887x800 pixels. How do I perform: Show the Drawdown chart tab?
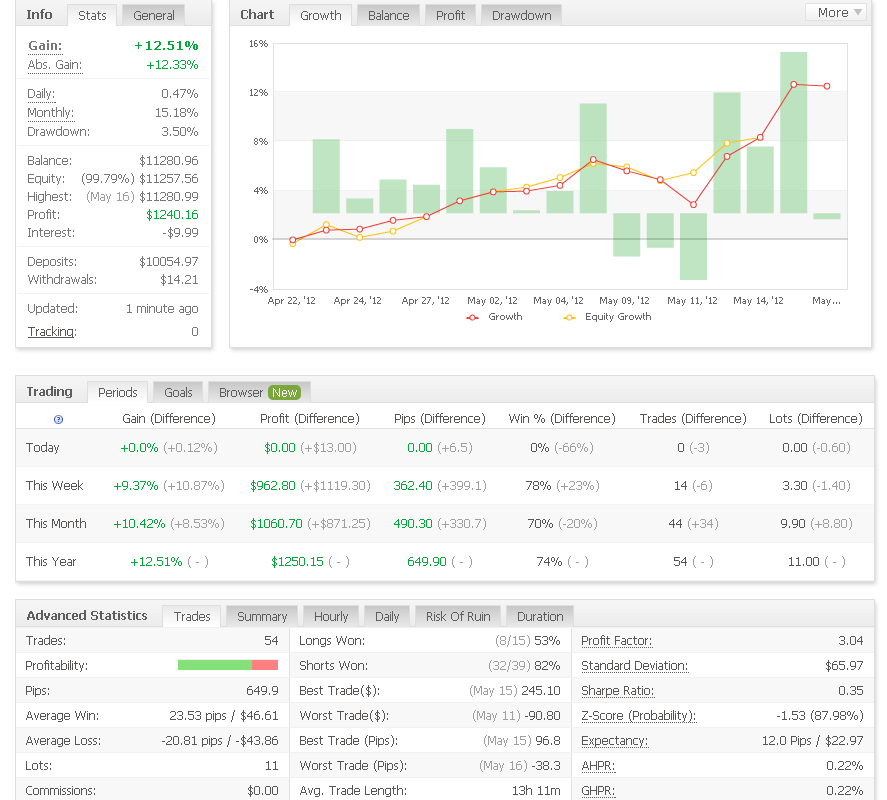pos(520,15)
